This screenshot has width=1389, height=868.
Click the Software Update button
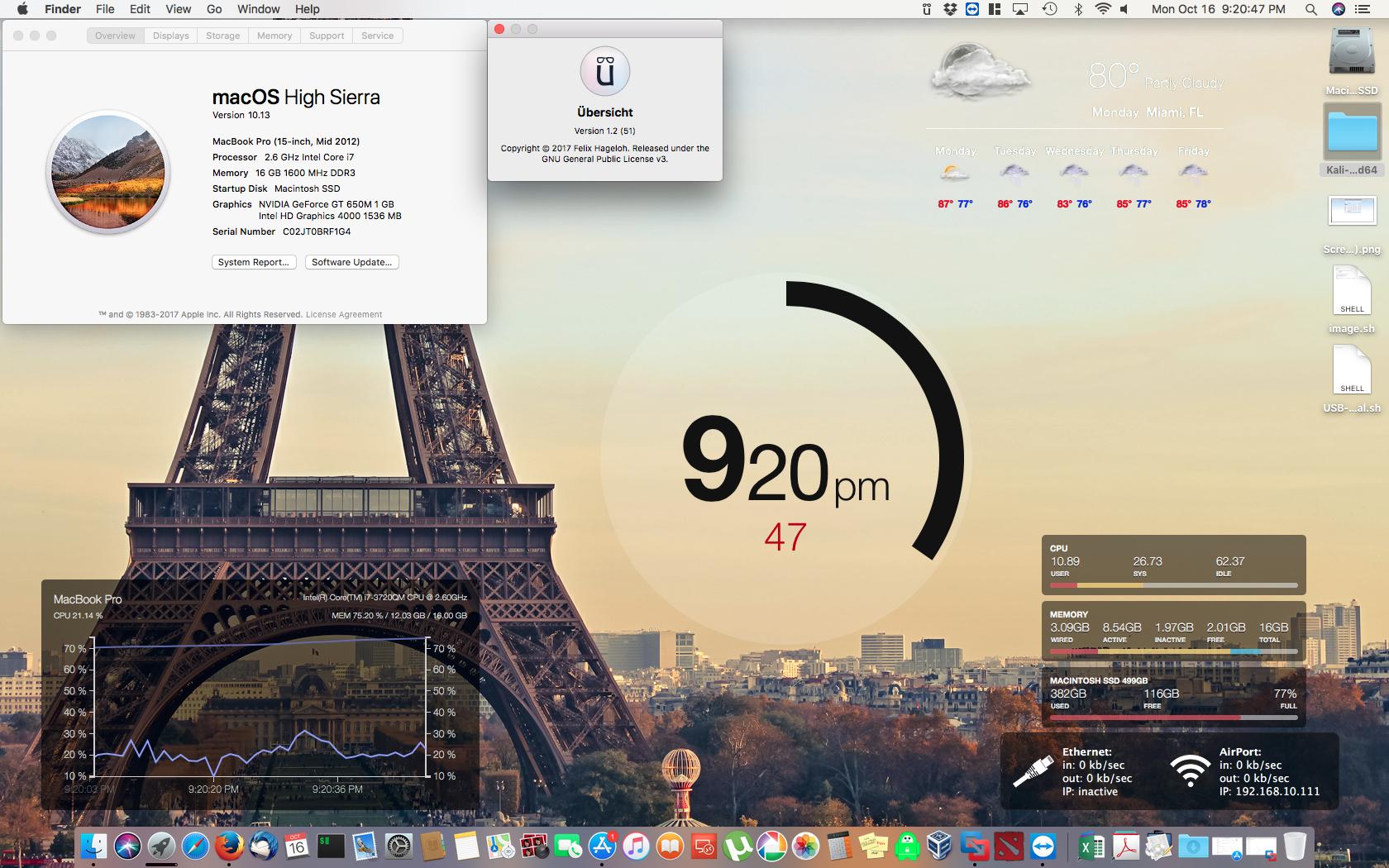(352, 262)
